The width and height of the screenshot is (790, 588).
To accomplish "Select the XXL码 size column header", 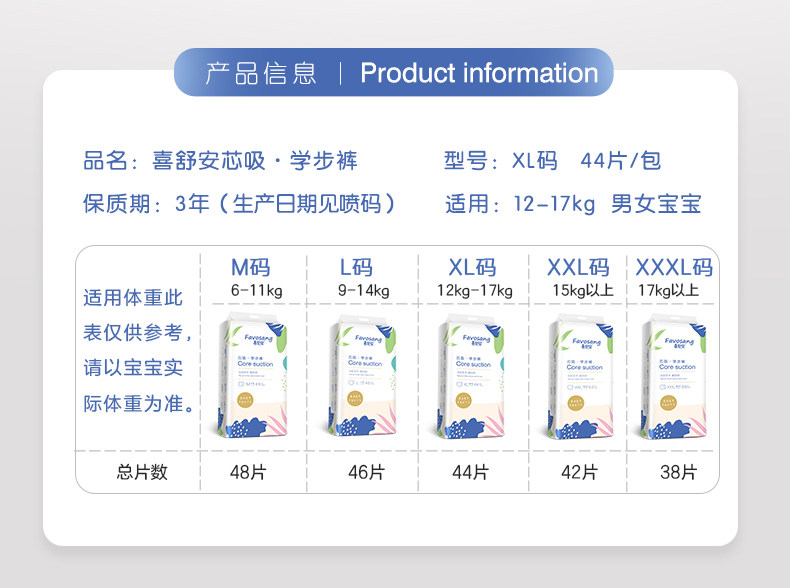I will [x=578, y=268].
